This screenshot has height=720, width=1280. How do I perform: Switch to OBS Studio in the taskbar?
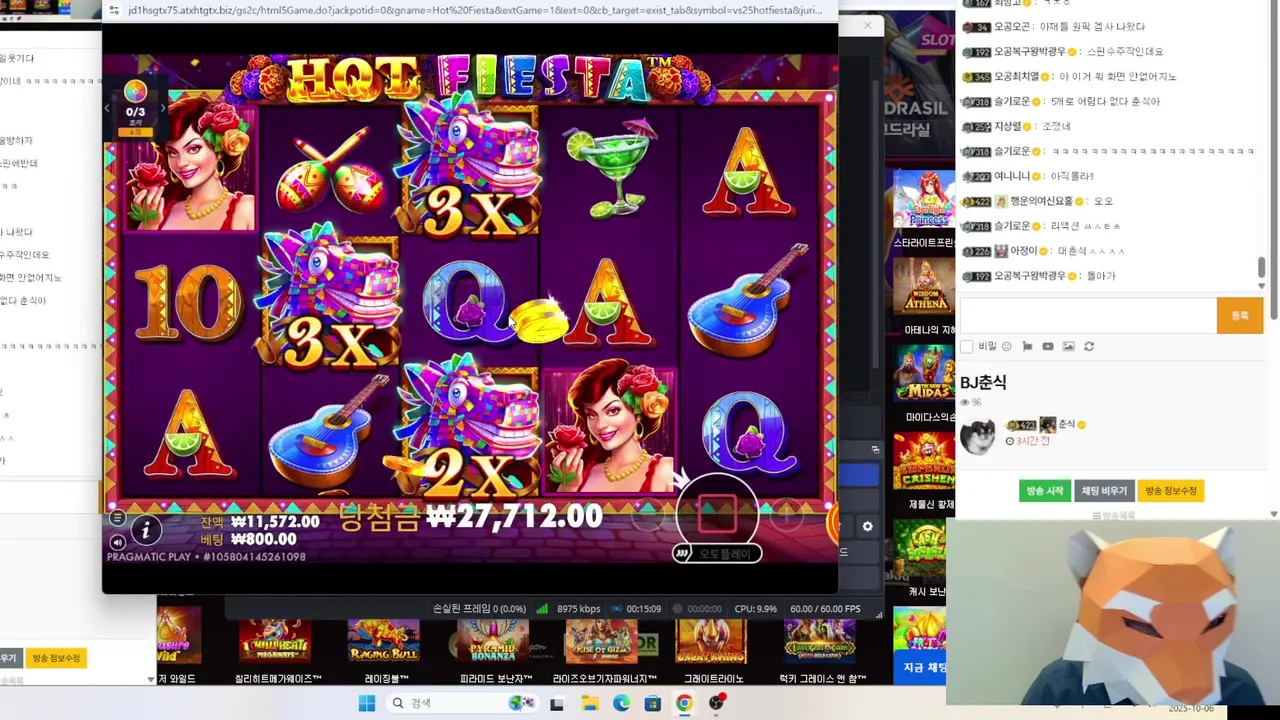[x=716, y=703]
